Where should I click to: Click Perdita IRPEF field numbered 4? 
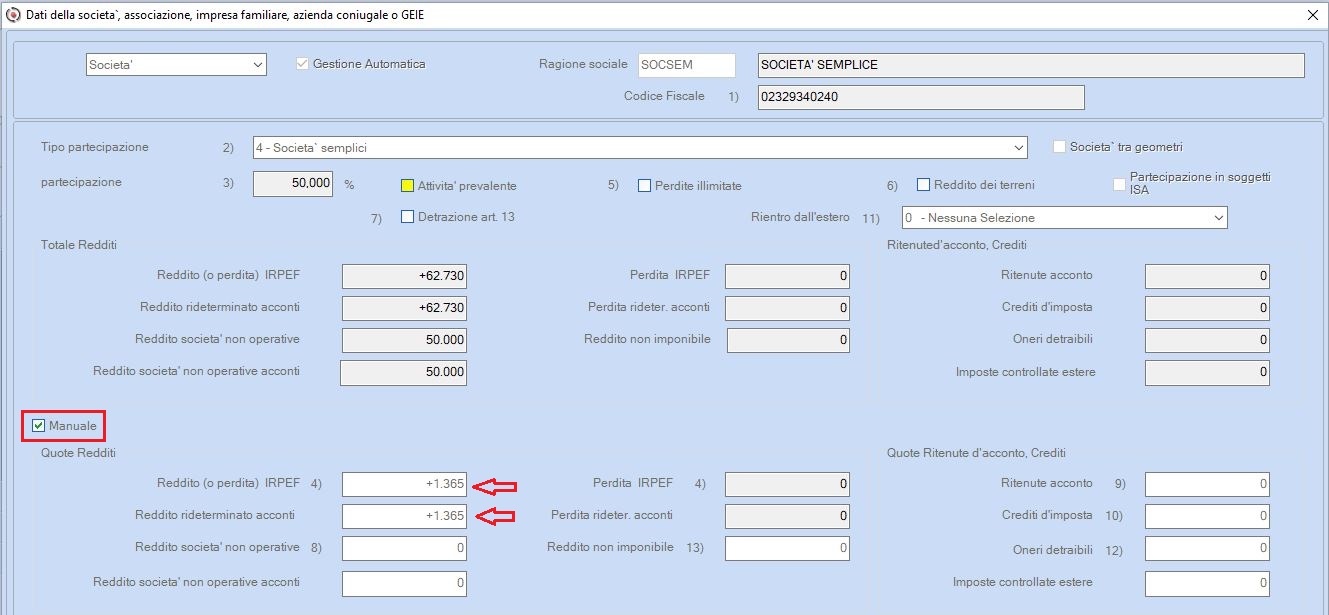tap(787, 484)
